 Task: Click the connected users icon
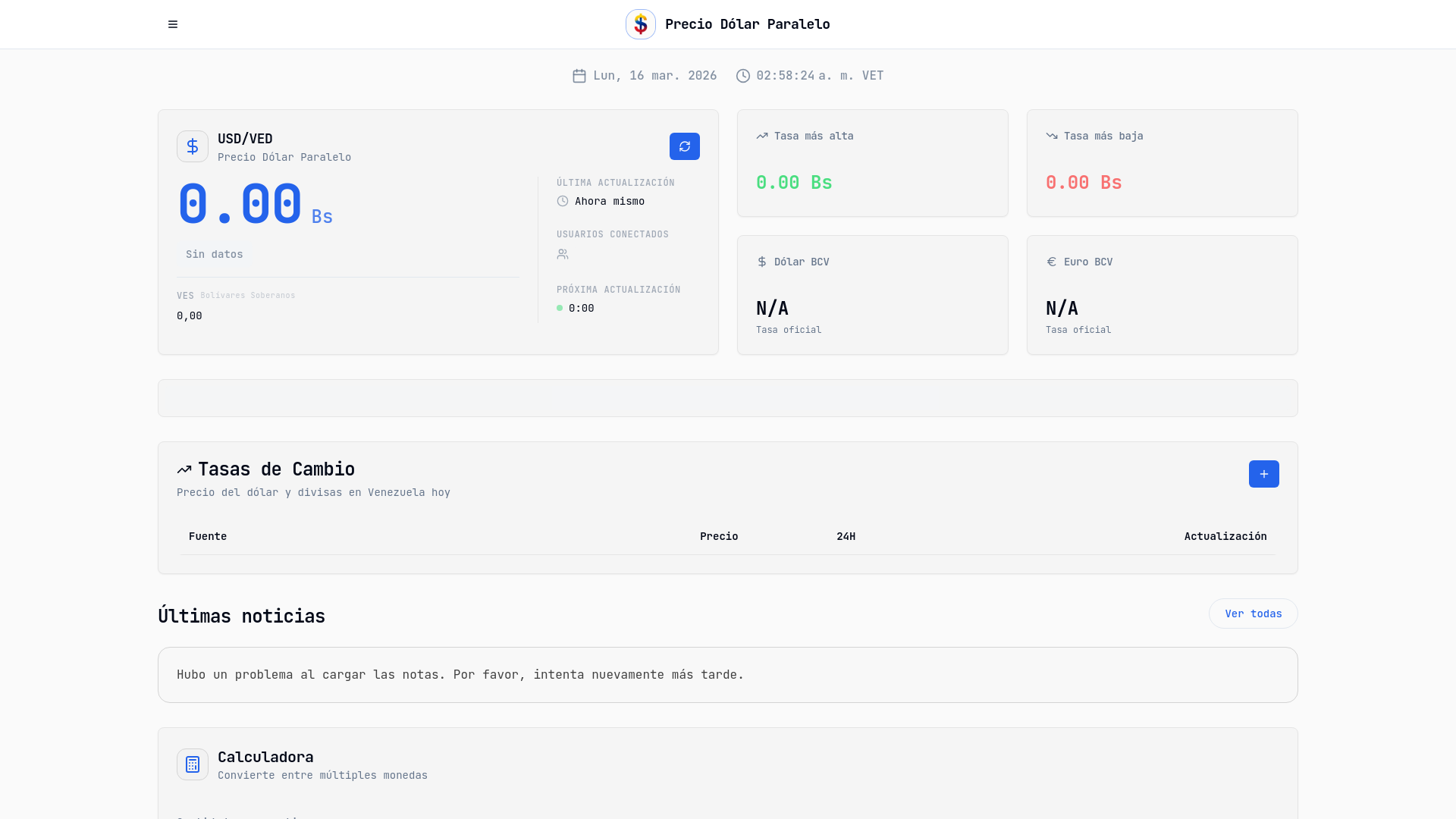click(563, 254)
